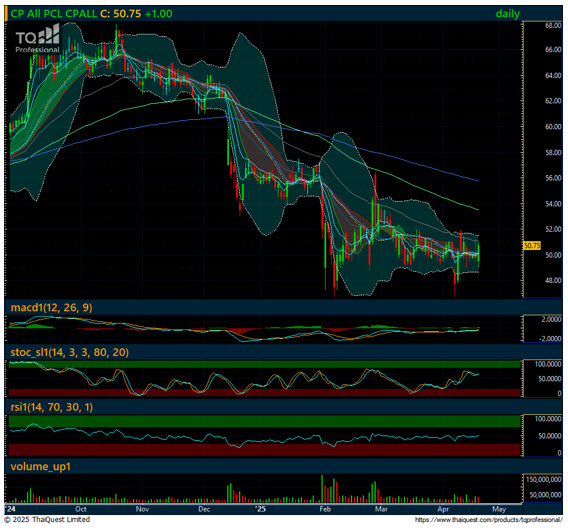Click the 54.00 price axis label

click(x=553, y=204)
